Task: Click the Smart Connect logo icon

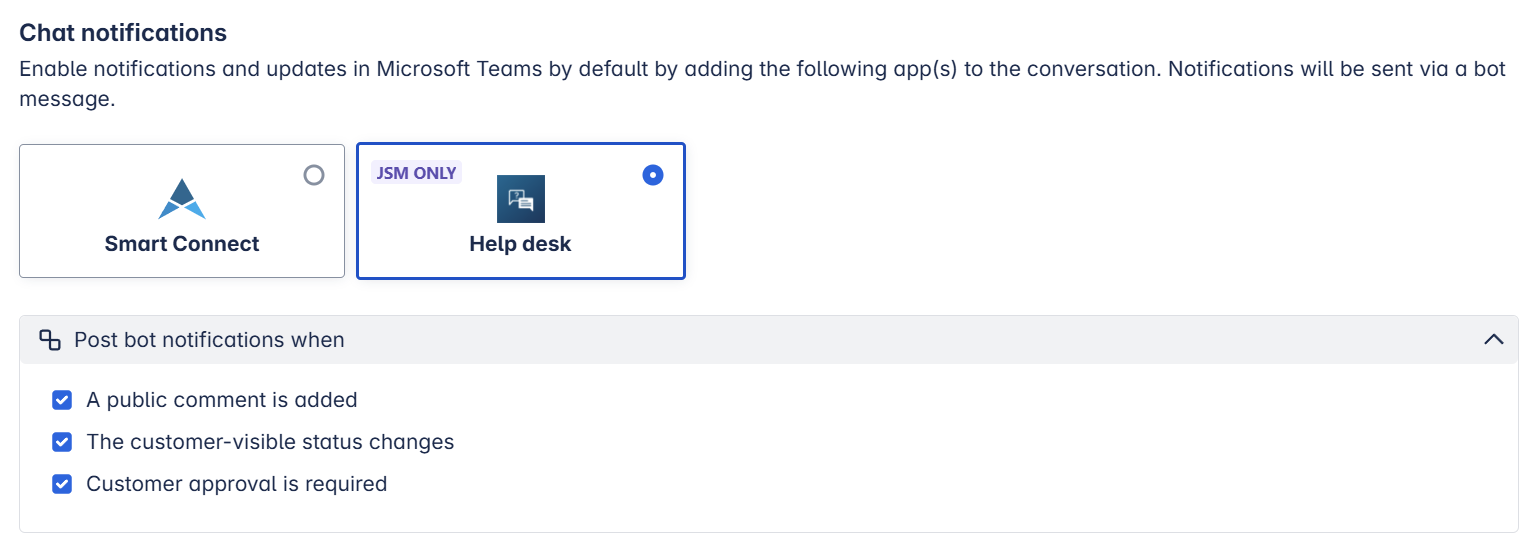Action: (182, 198)
